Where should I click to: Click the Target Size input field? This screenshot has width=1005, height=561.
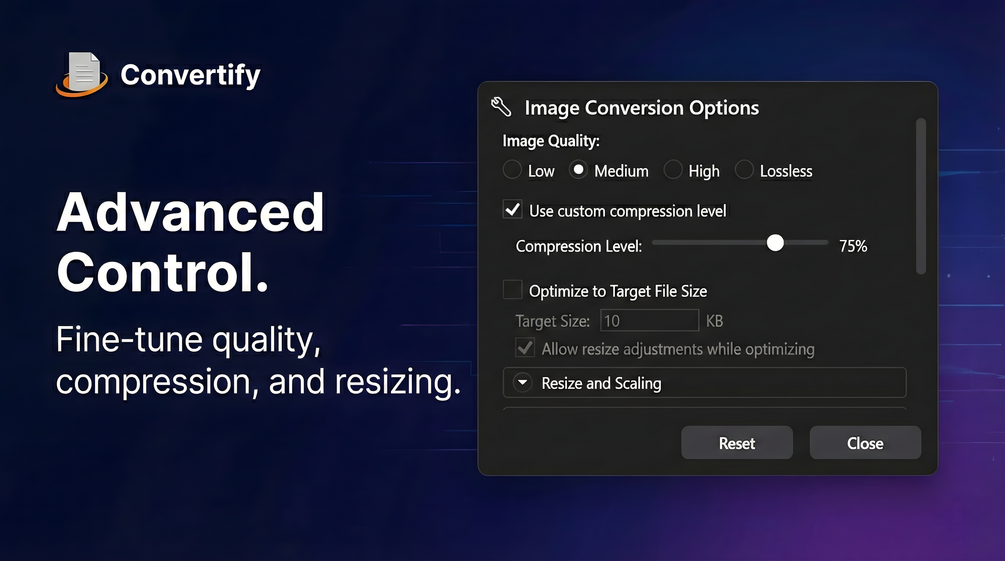(x=649, y=321)
